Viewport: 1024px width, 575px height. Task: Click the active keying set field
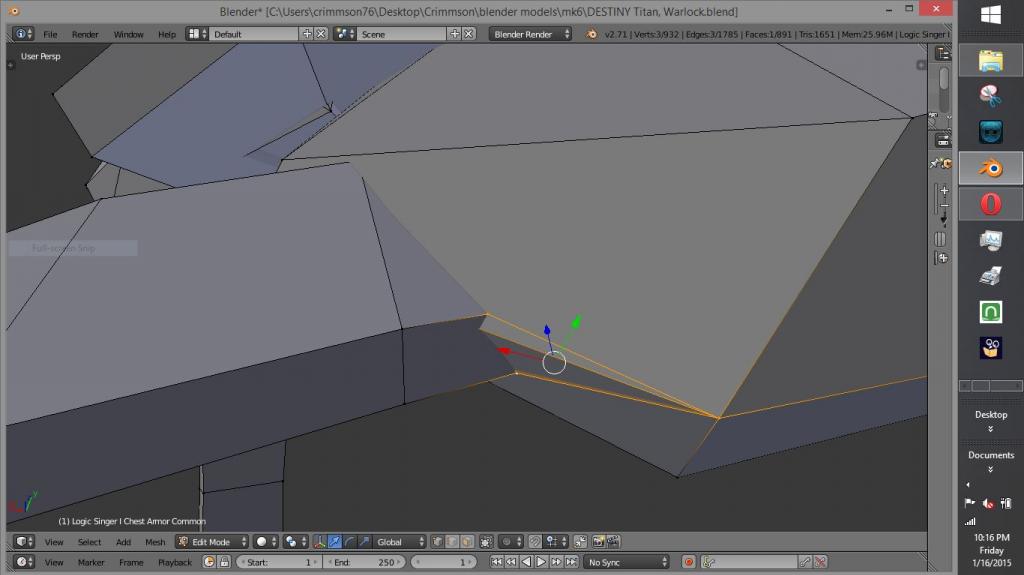click(x=749, y=562)
